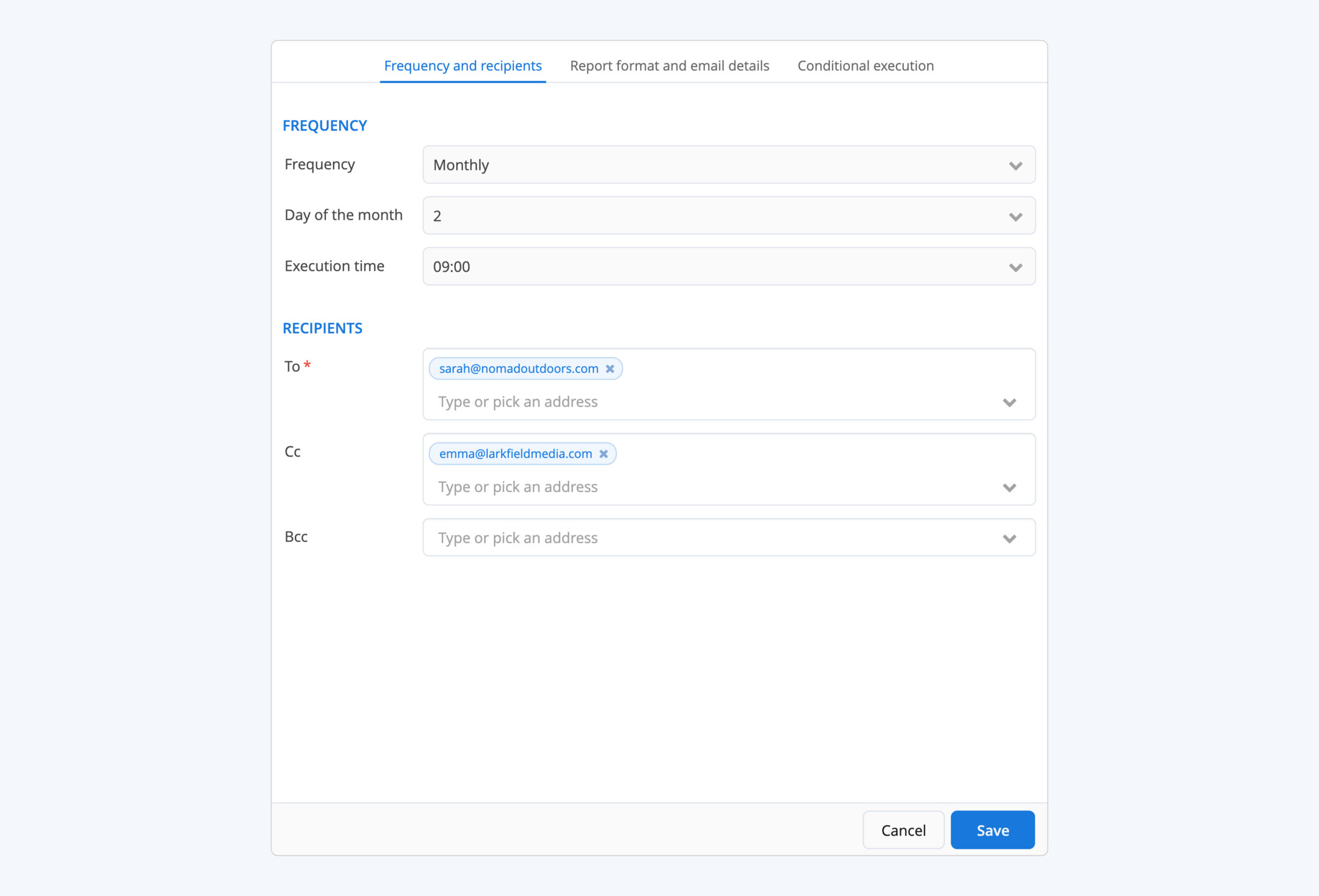Screen dimensions: 1319x896
Task: Click the RECIPIENTS section heading
Action: click(x=322, y=329)
